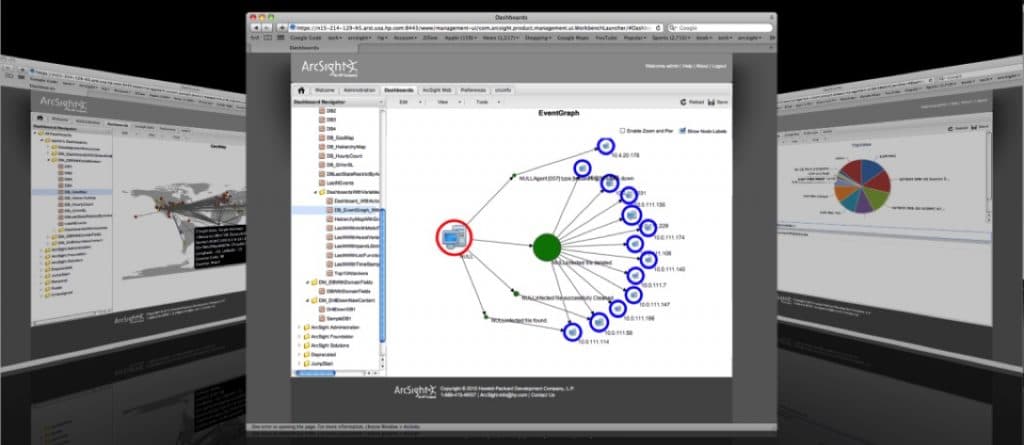This screenshot has width=1024, height=445.
Task: Select the red-circled source computer node
Action: coord(454,237)
